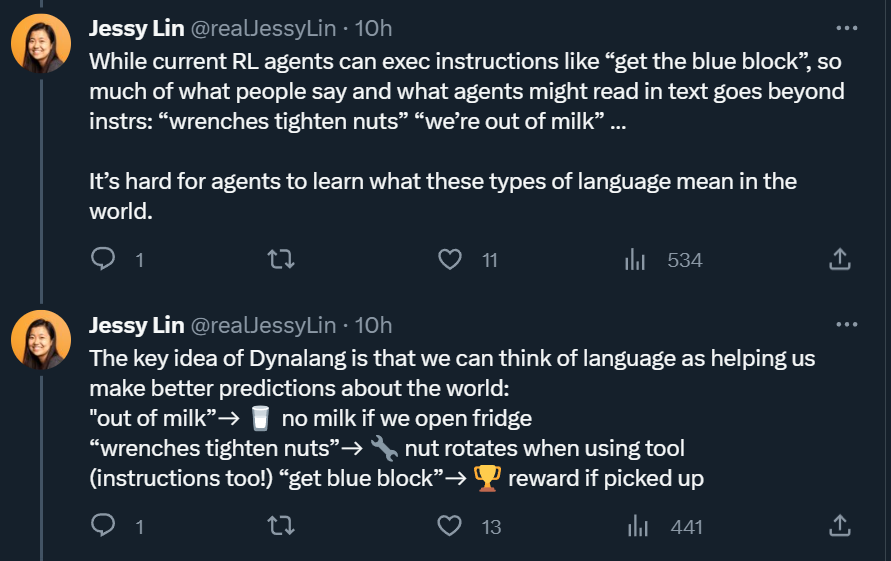
Task: Share the Dynalang tweet via share icon
Action: pos(839,526)
